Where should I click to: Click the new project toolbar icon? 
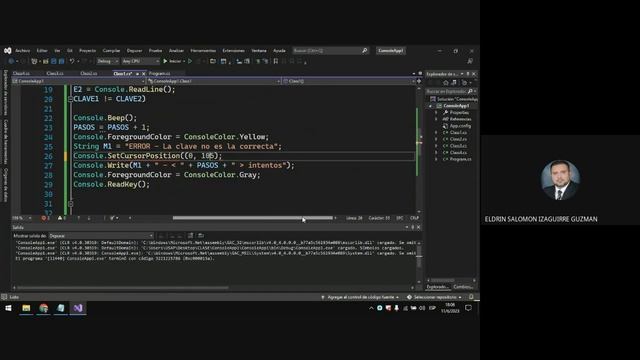tap(34, 61)
